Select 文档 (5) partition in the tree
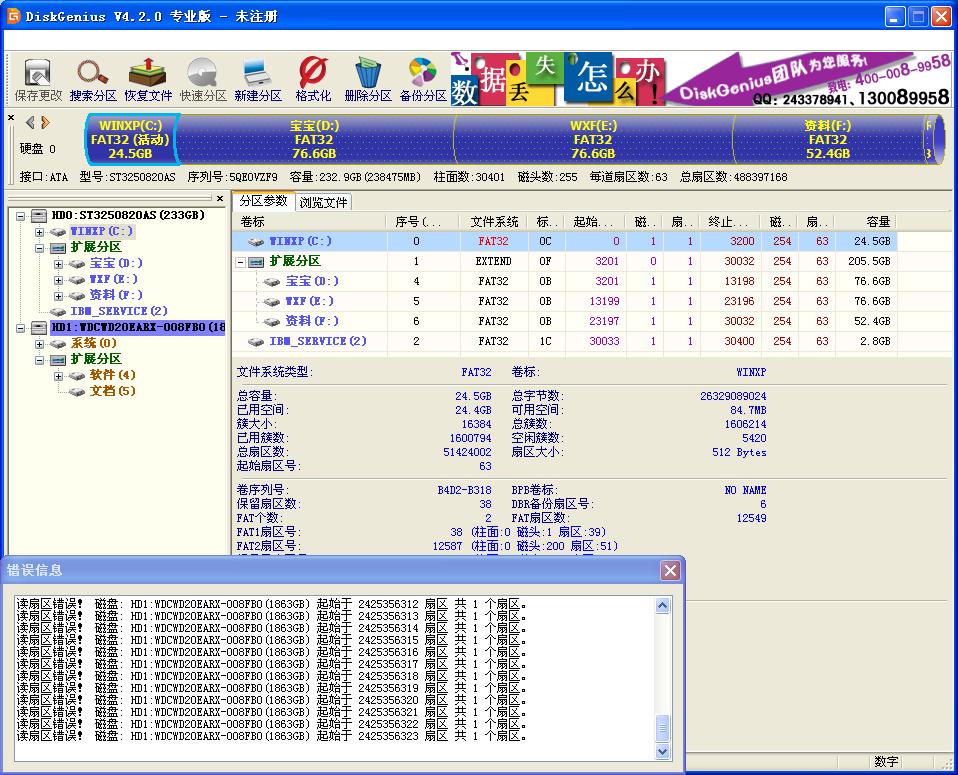The height and width of the screenshot is (775, 958). point(112,391)
